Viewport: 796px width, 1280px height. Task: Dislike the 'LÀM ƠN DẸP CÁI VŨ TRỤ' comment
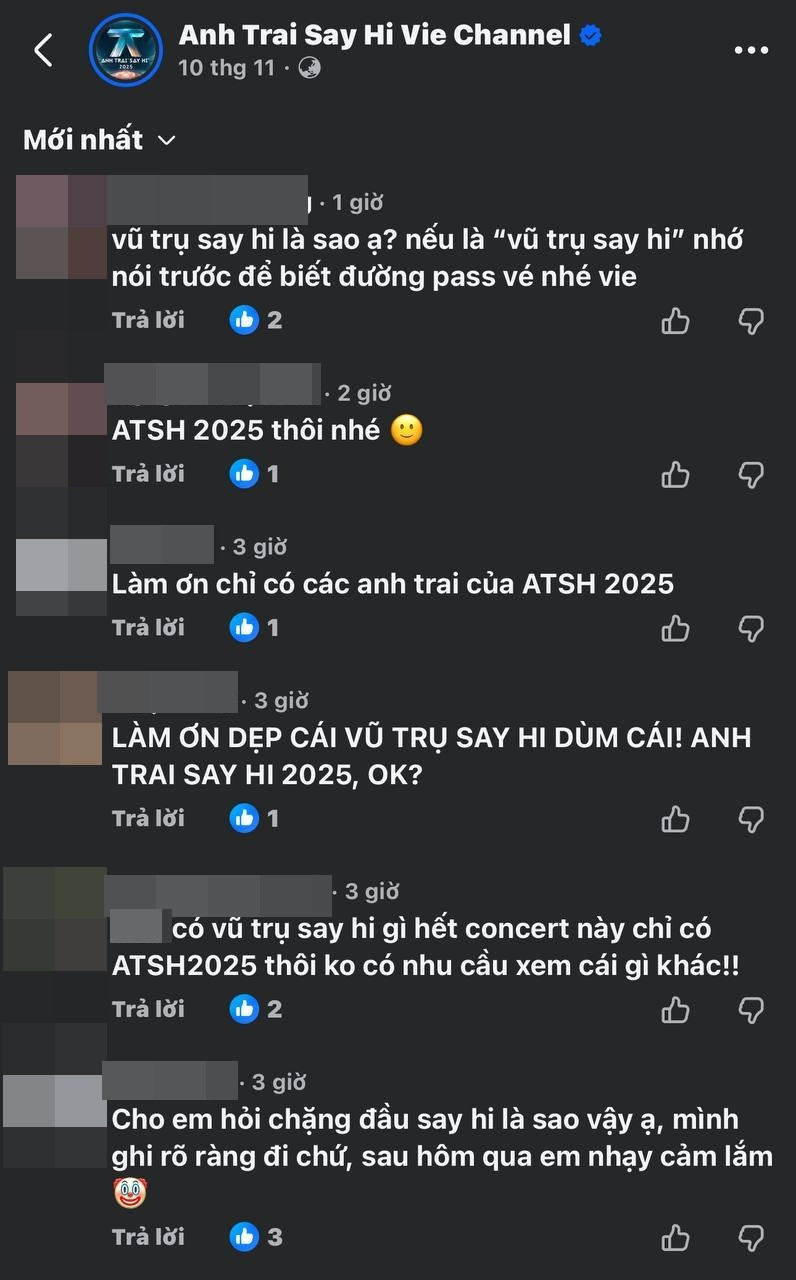751,819
